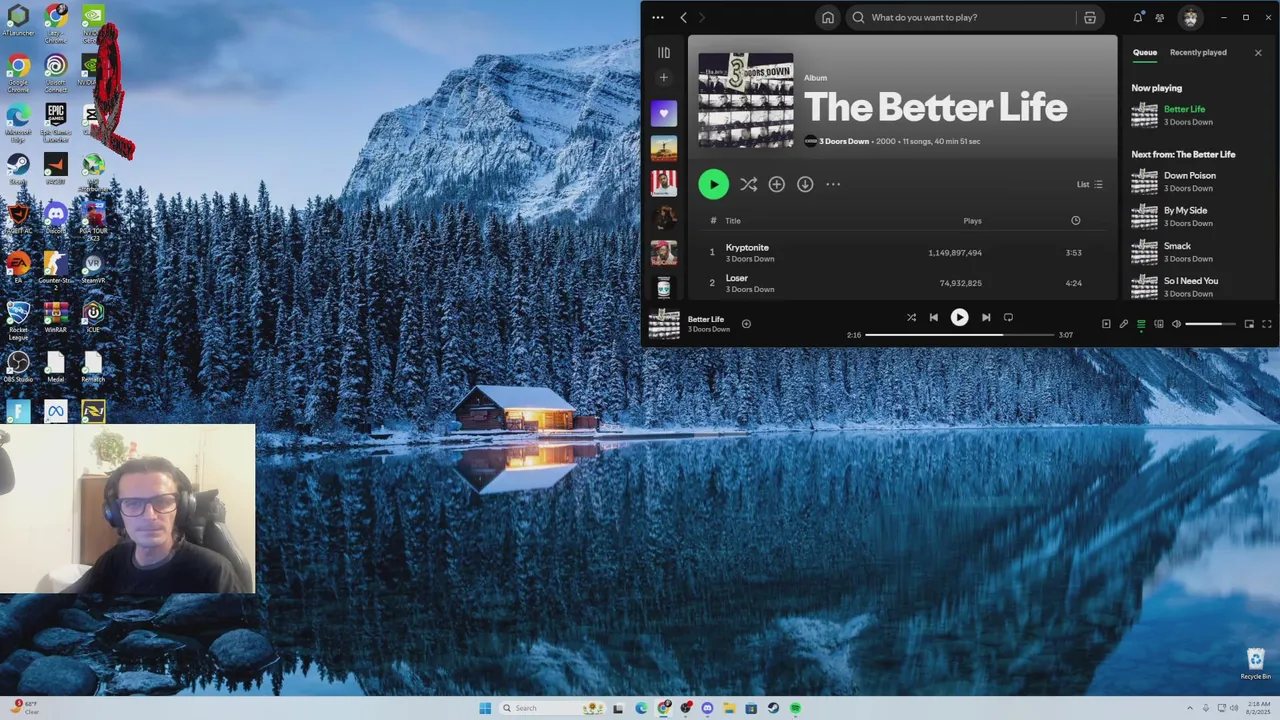The image size is (1280, 720).
Task: Open the Friend Activity icon
Action: [x=1160, y=17]
